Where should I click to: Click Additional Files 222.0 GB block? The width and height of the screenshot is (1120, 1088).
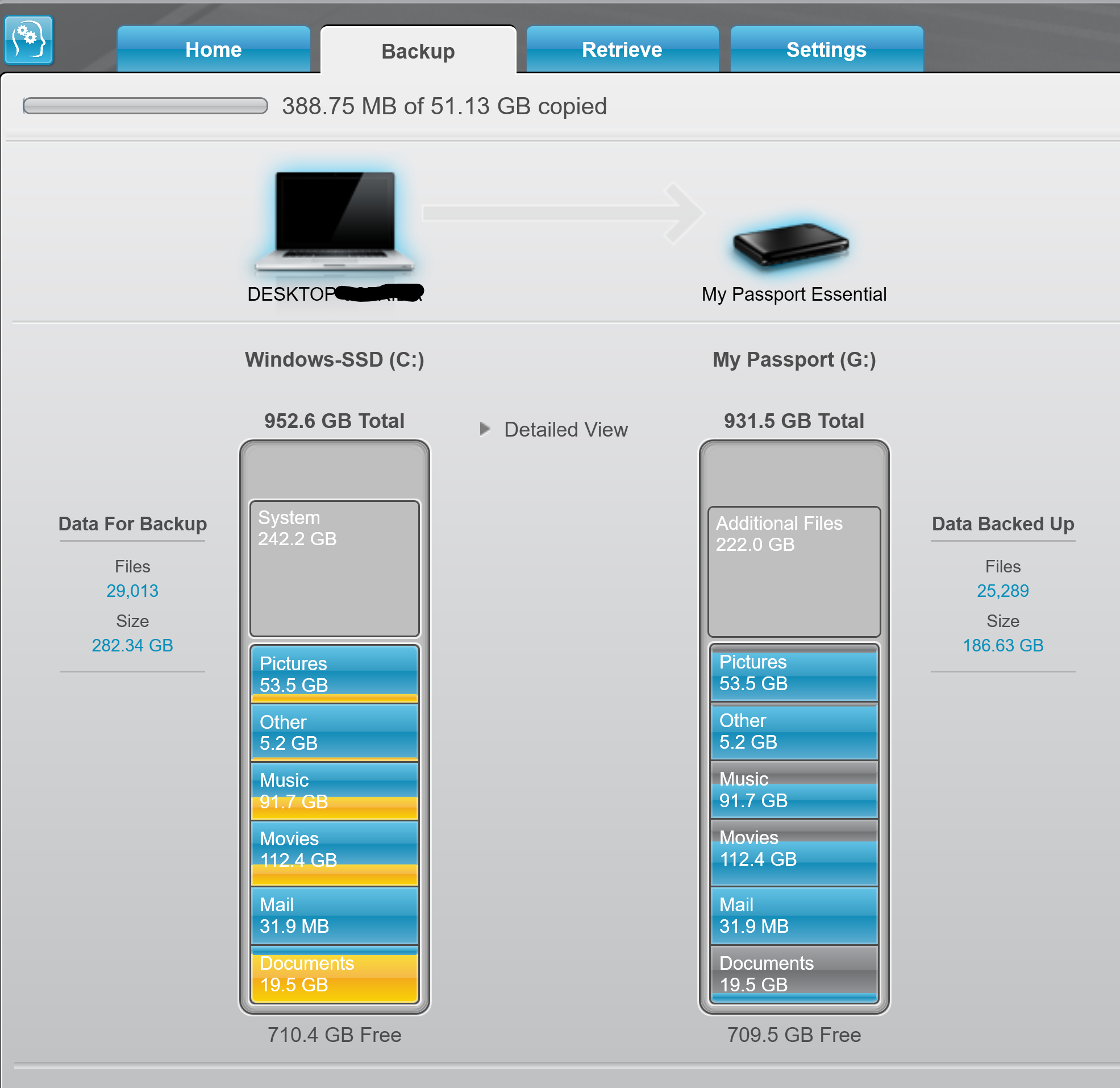click(794, 571)
